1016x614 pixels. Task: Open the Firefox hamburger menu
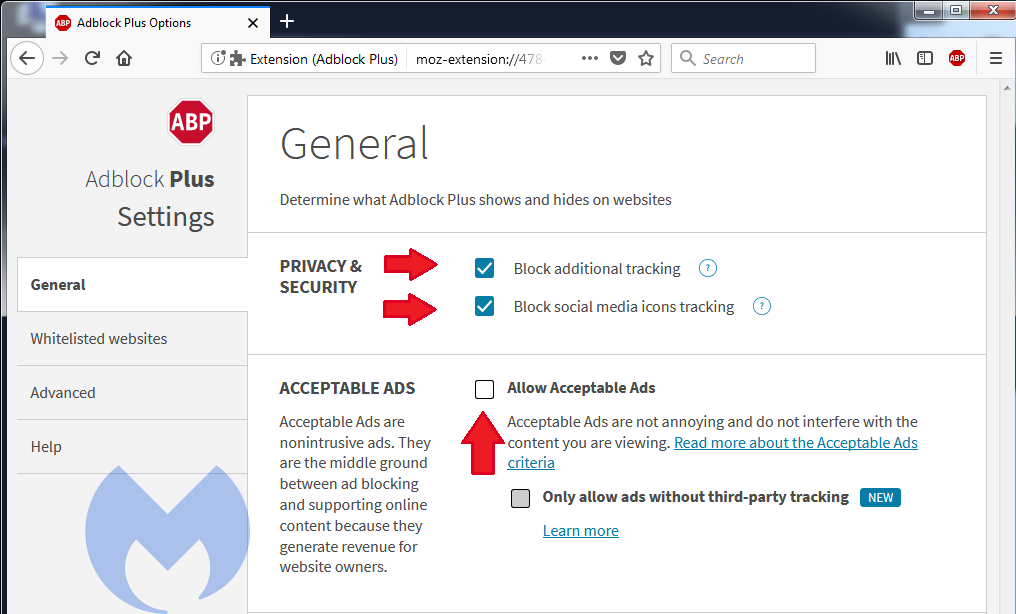[996, 58]
